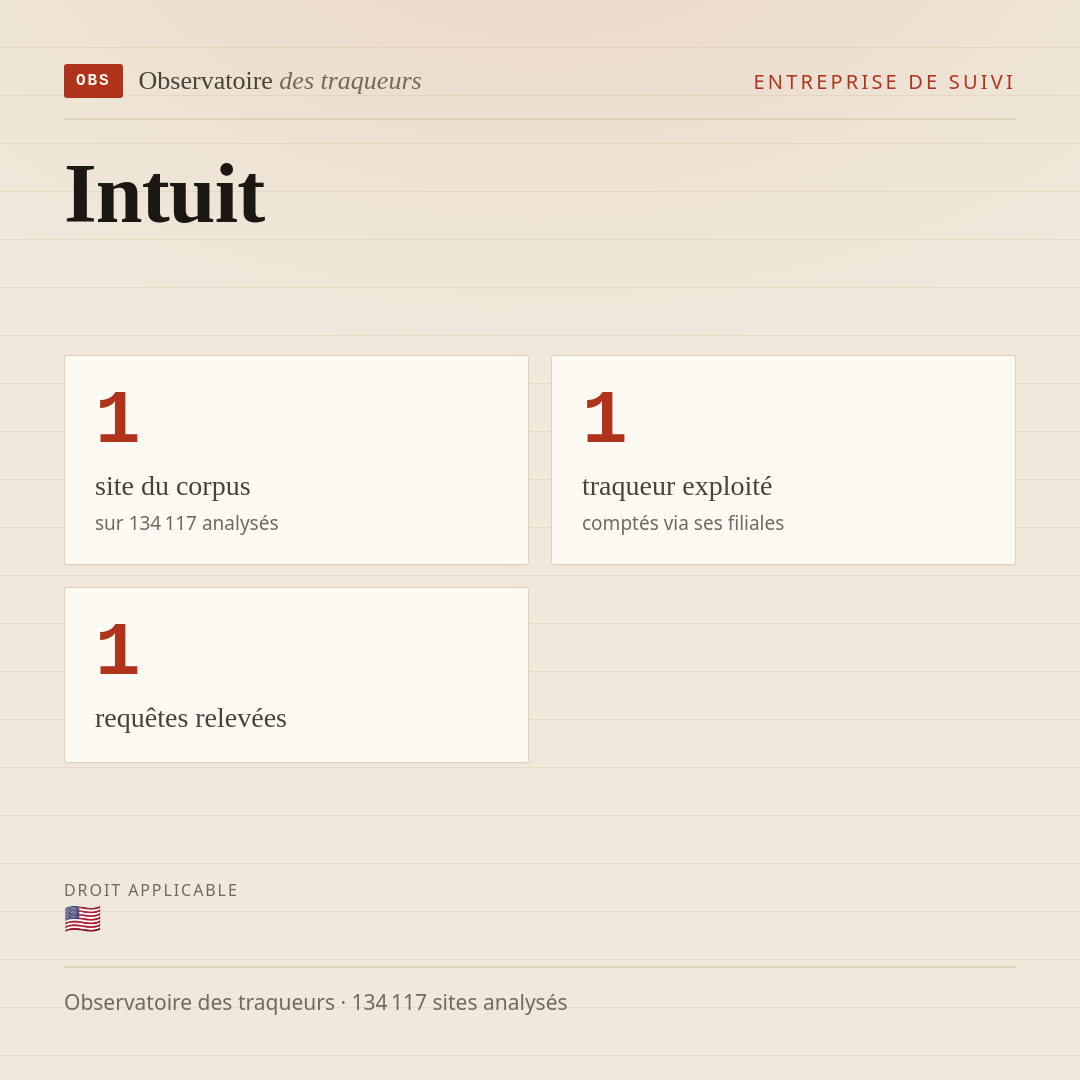1080x1080 pixels.
Task: Click the number above 'site du corpus'
Action: [118, 417]
